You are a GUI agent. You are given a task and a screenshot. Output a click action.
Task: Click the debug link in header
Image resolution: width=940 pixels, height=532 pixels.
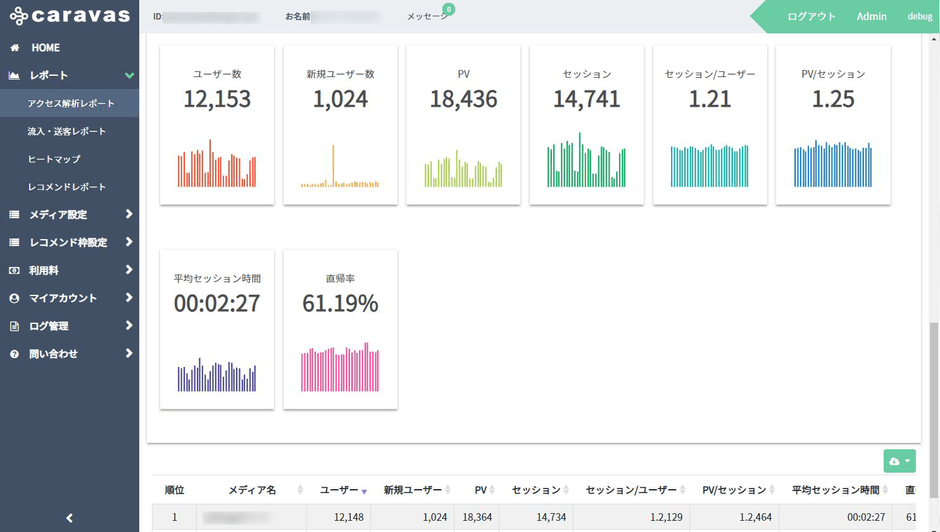[919, 17]
